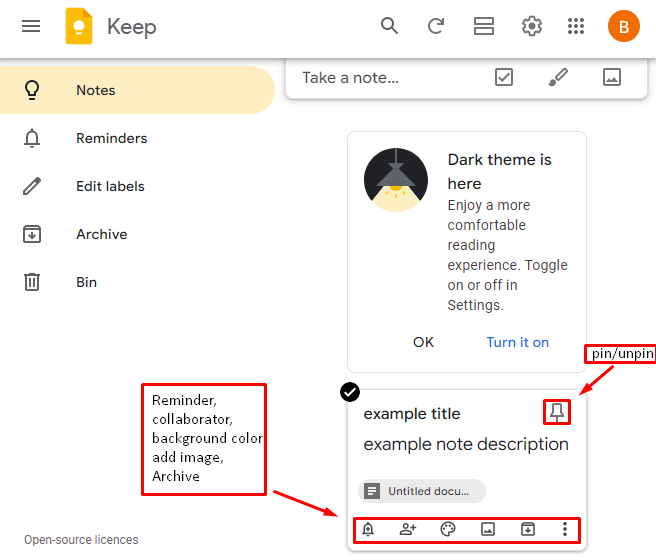Click the Google Keep logo
This screenshot has height=560, width=656.
pos(79,26)
